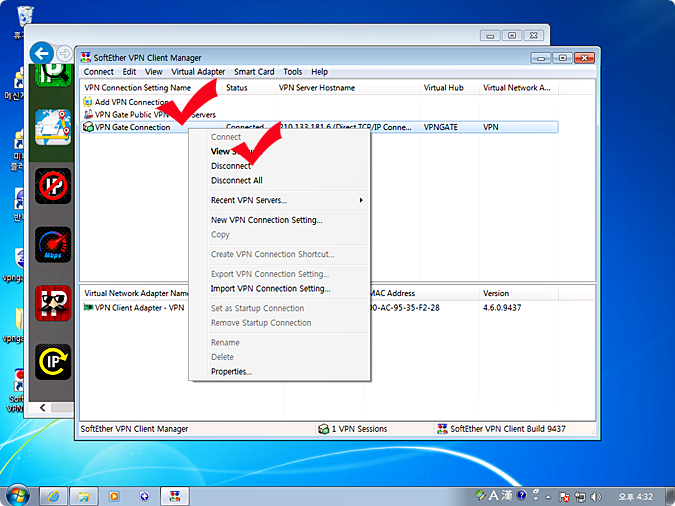Open the map with location pins app
This screenshot has height=506, width=675.
point(53,127)
